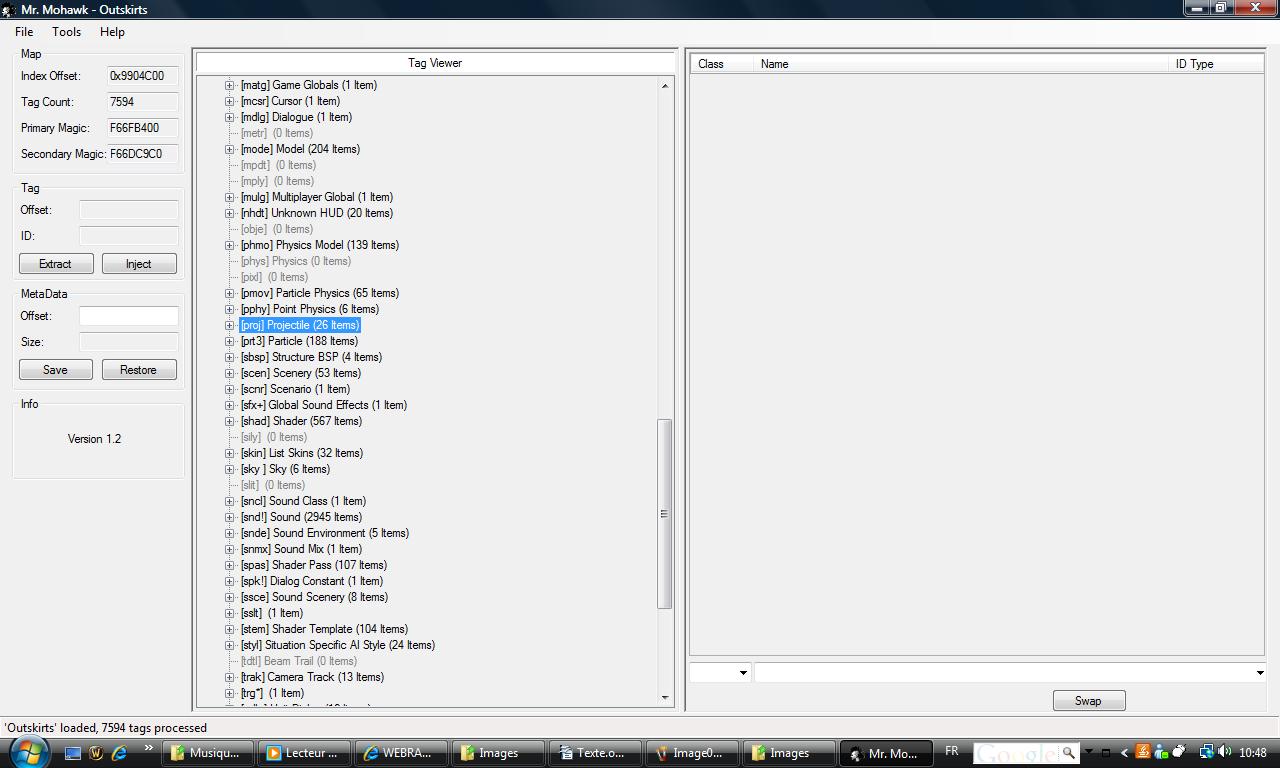
Task: Expand the [mode] Model tree node
Action: pyautogui.click(x=230, y=149)
